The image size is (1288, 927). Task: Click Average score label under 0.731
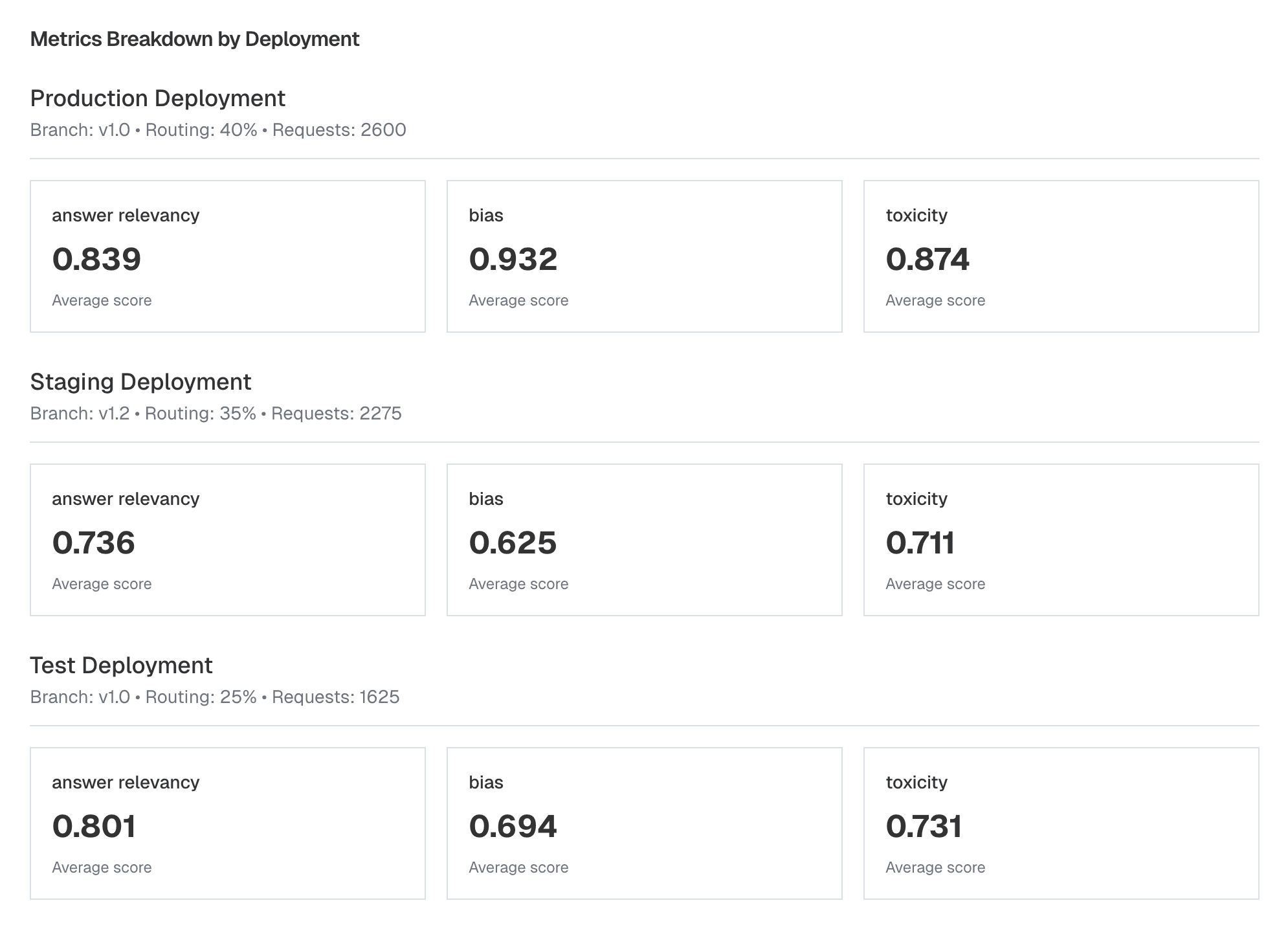tap(935, 867)
